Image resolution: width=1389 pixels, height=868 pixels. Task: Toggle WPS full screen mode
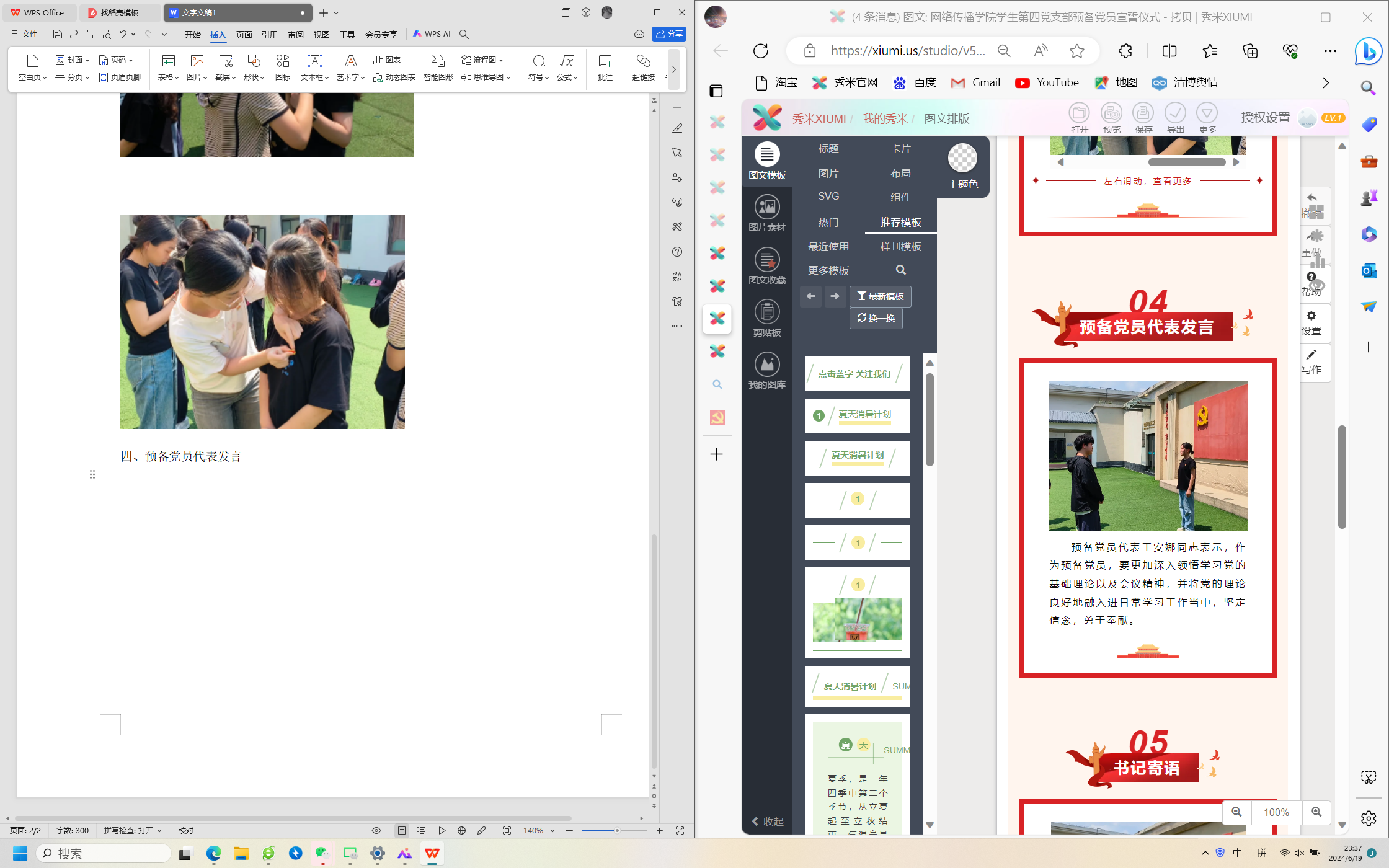680,830
